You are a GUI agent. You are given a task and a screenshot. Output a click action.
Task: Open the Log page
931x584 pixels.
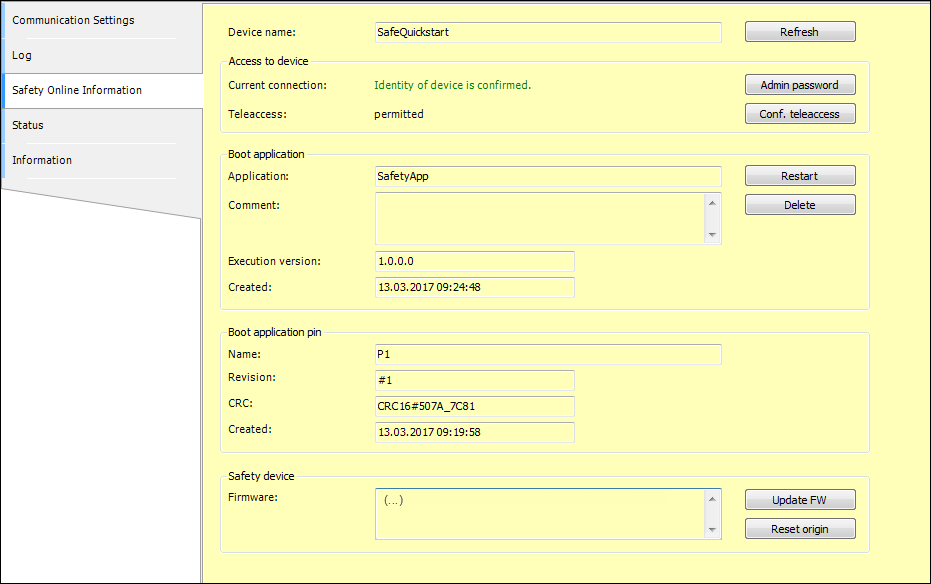coord(21,55)
